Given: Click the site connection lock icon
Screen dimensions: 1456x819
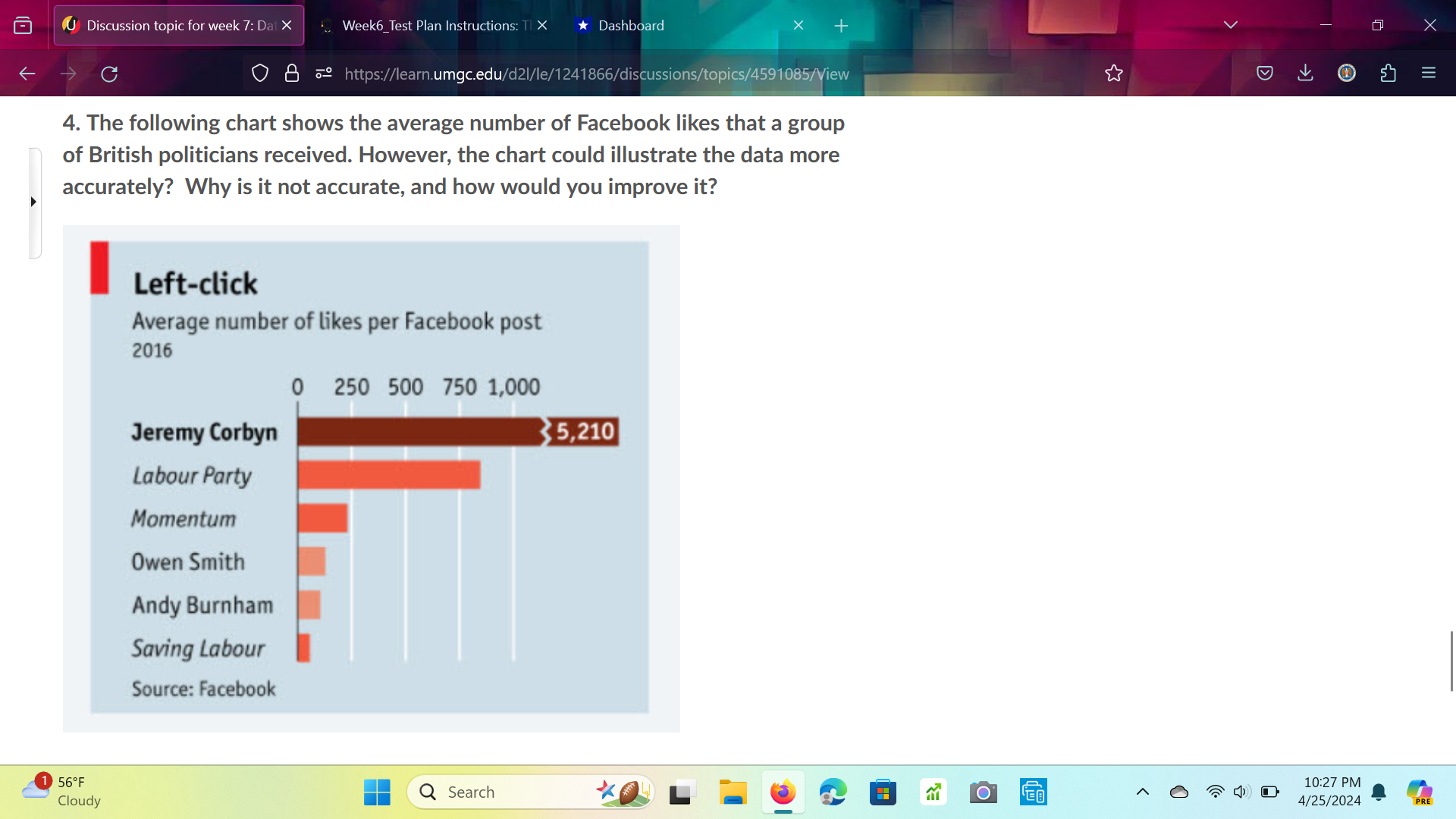Looking at the screenshot, I should point(292,73).
